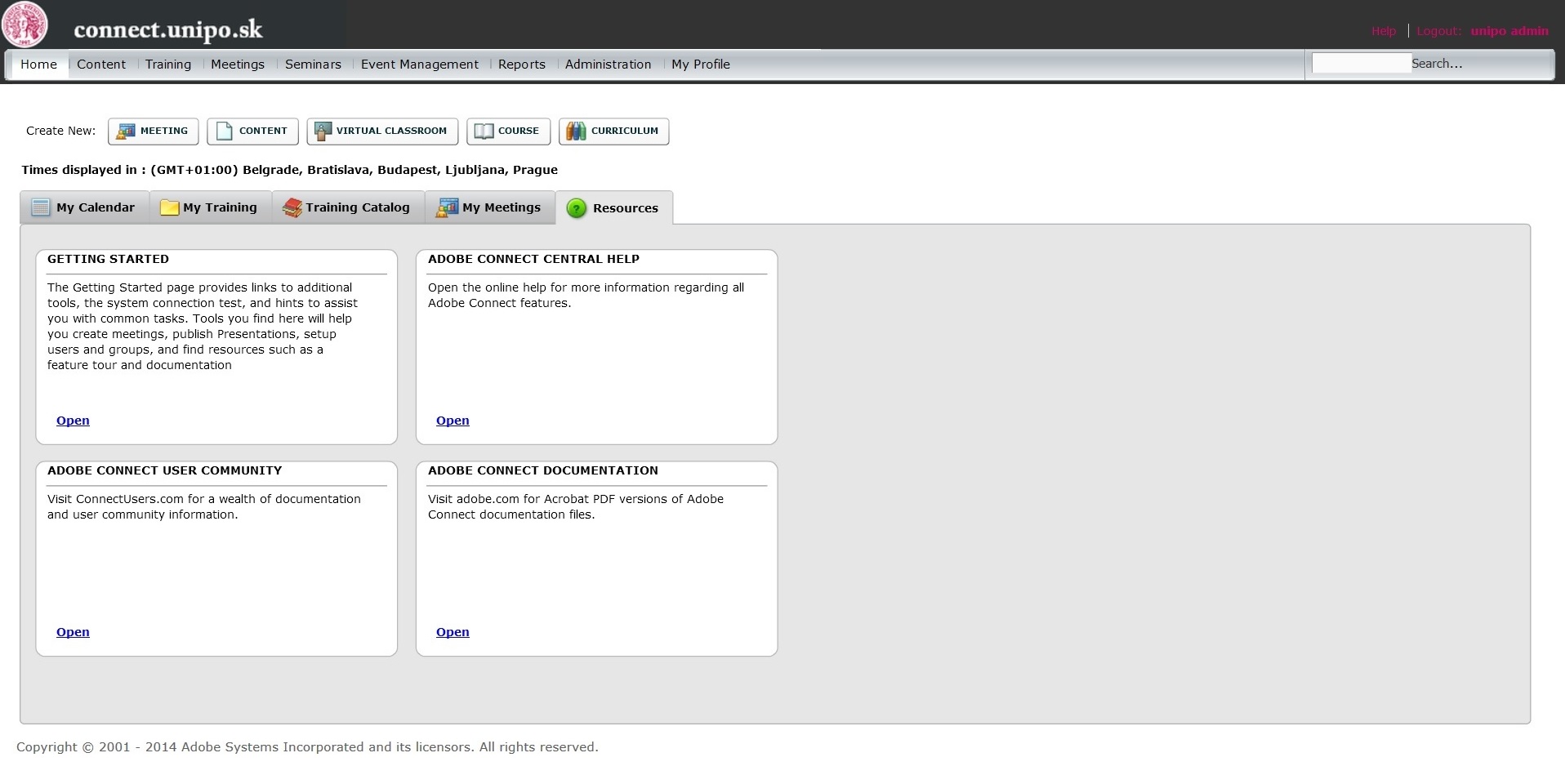Click the My Training folder icon

coord(169,207)
